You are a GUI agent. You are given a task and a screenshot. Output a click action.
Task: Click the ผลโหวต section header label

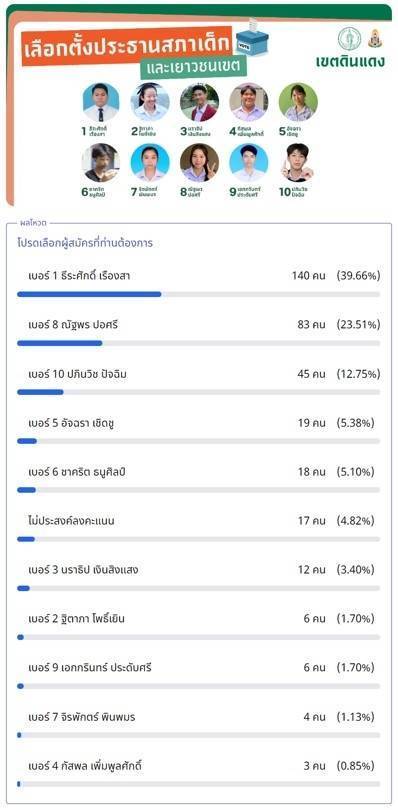(x=34, y=223)
